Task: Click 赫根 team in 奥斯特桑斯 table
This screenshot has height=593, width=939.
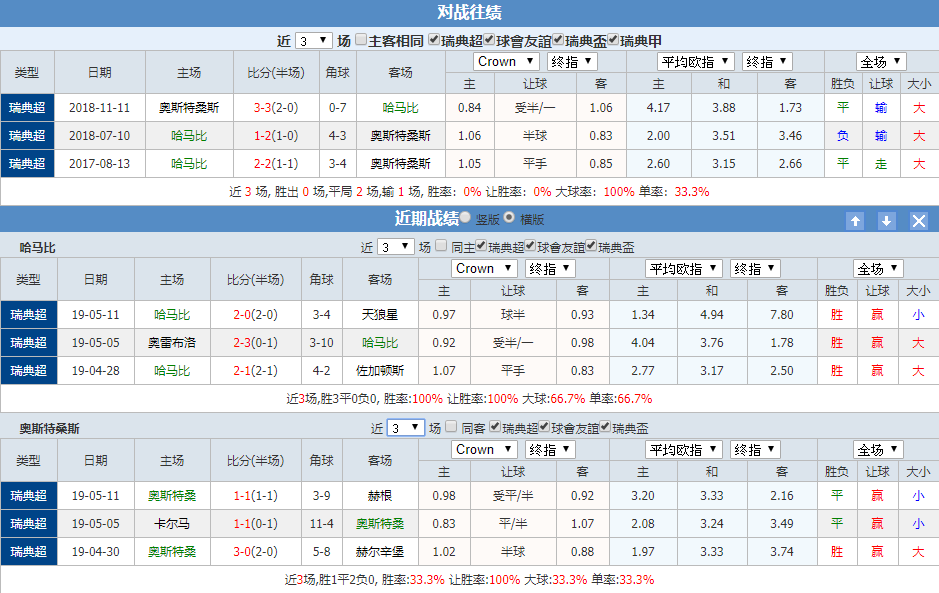Action: point(380,496)
